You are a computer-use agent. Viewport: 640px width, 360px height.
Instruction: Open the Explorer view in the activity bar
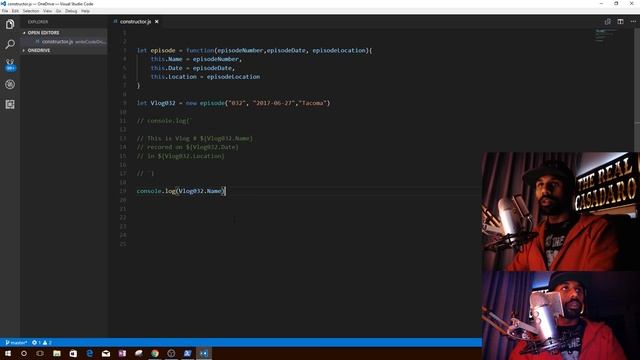tap(10, 24)
